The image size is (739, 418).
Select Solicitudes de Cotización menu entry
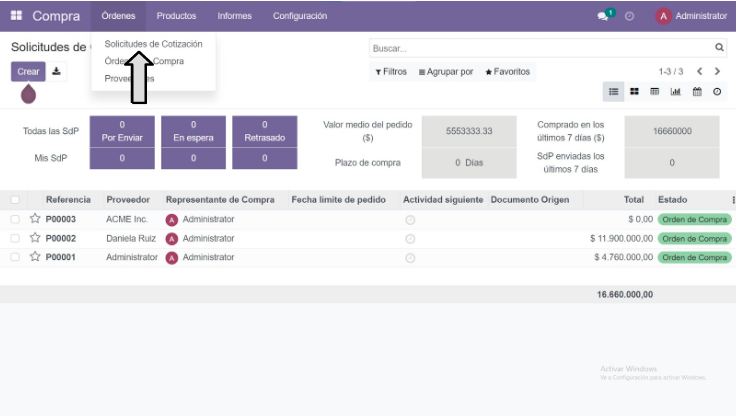[x=153, y=44]
